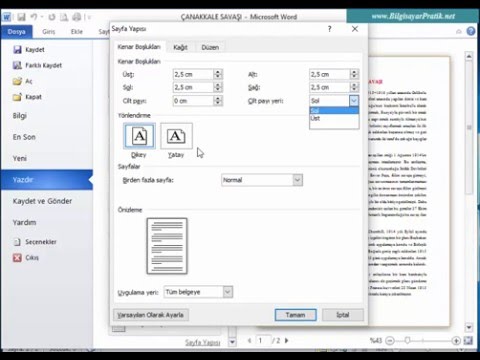Go to the previous preview page arrow
This screenshot has width=480, height=360.
tap(249, 340)
